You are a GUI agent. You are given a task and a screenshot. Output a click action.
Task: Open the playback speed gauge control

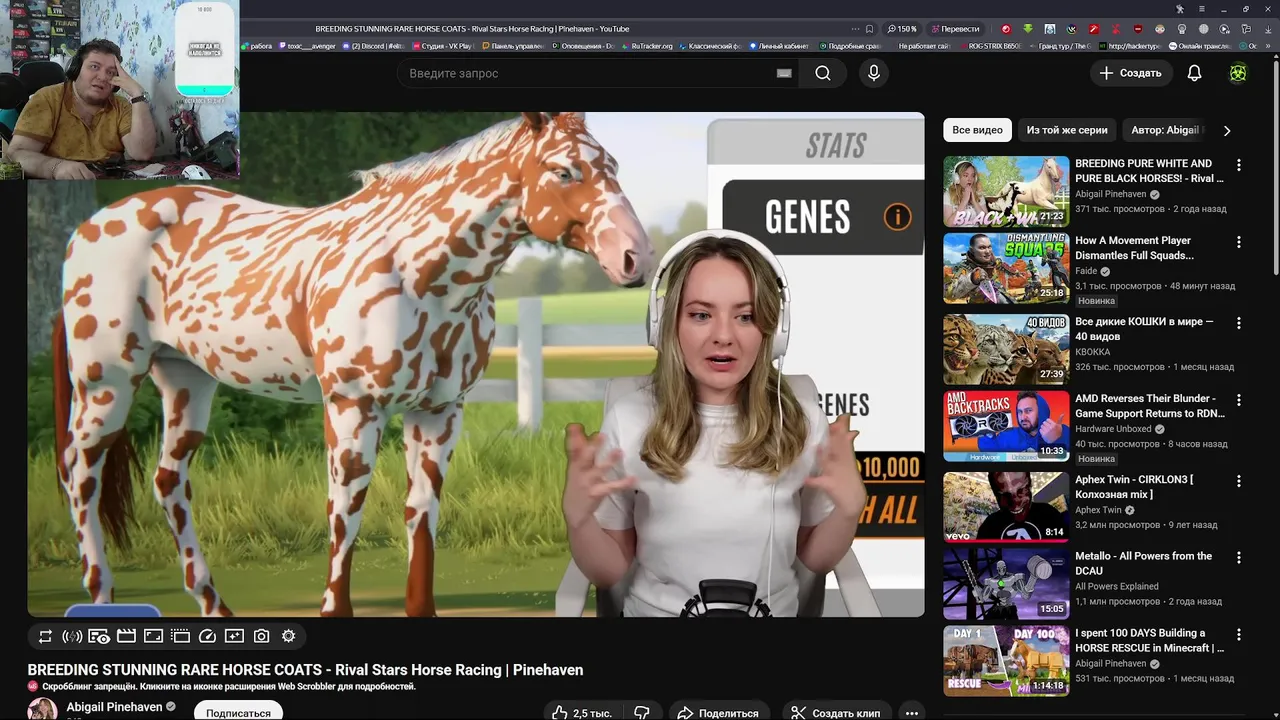click(207, 636)
